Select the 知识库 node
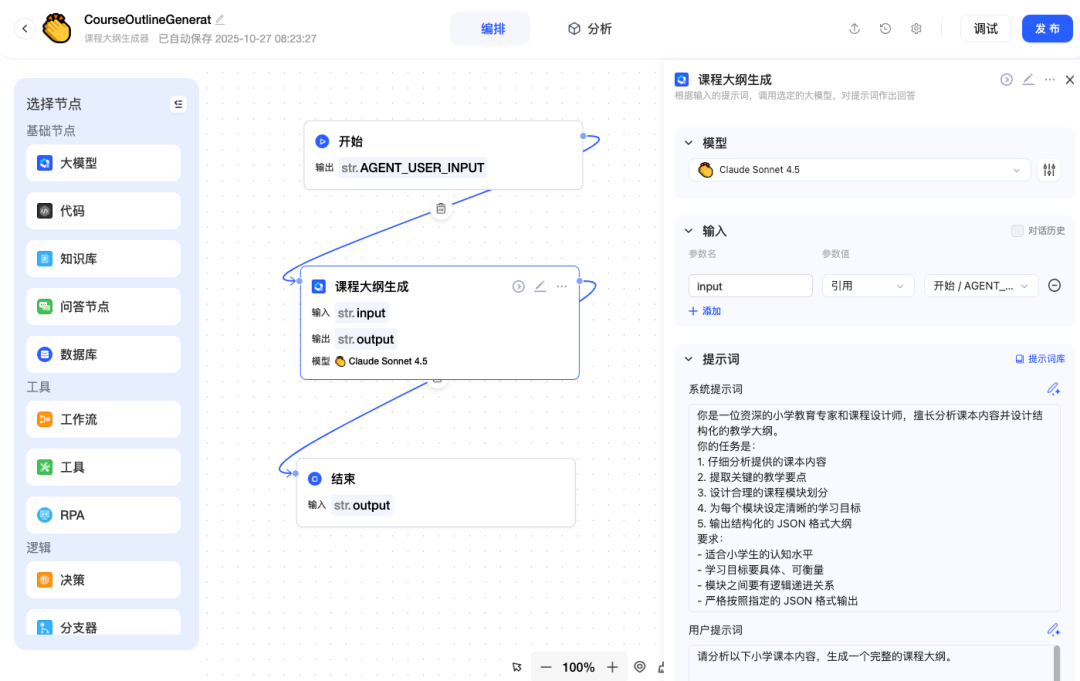 coord(103,259)
